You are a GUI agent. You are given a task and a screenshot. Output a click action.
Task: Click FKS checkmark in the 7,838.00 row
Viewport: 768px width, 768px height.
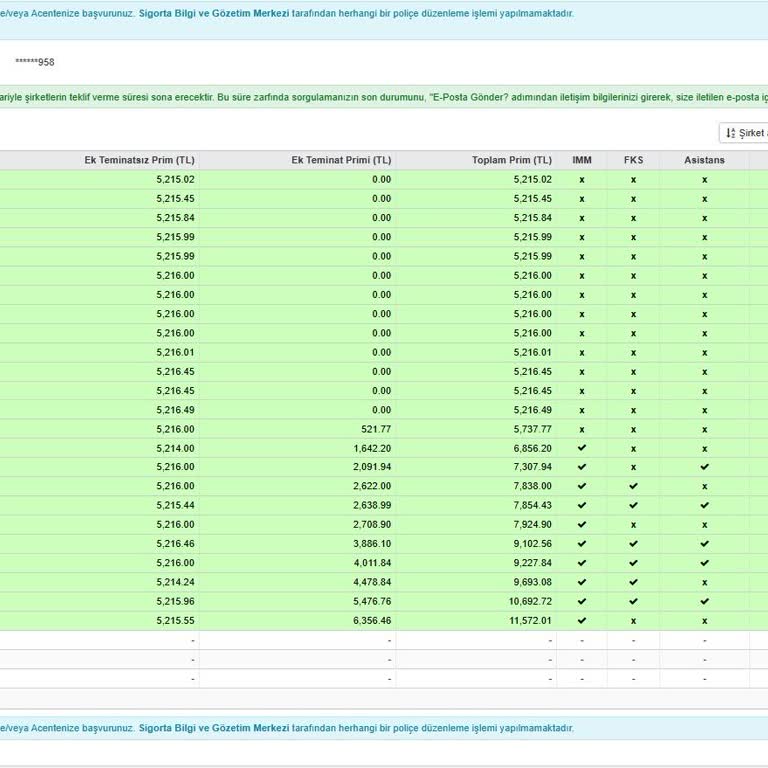pos(633,486)
